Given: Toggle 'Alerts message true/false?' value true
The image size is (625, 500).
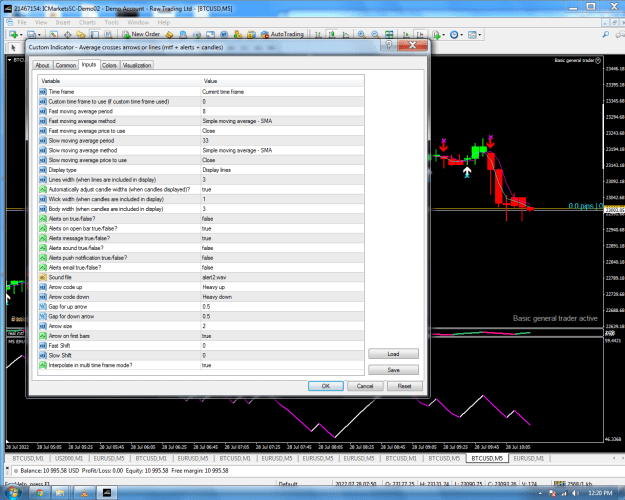Looking at the screenshot, I should tap(282, 238).
